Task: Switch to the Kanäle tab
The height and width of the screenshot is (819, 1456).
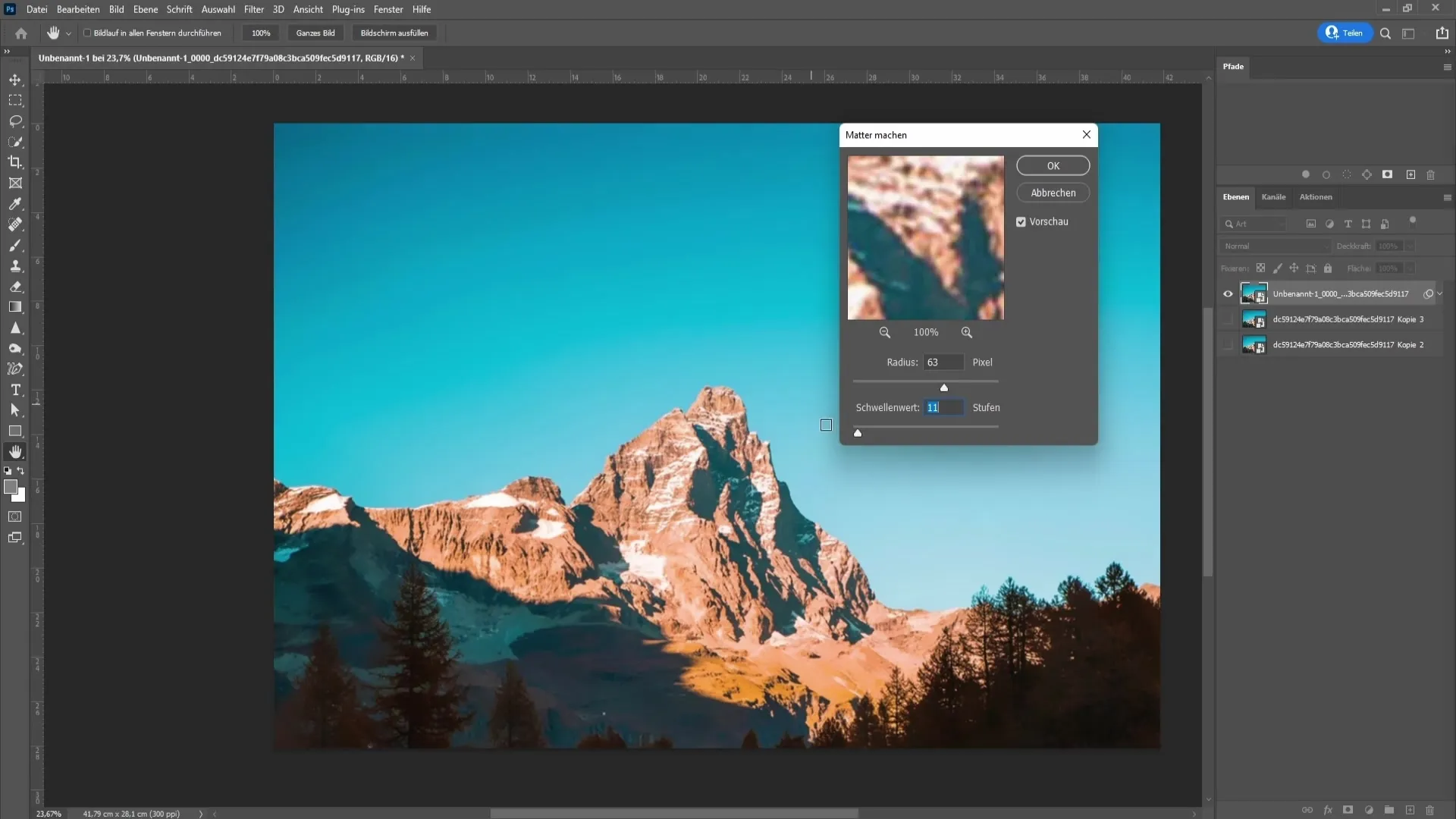Action: tap(1273, 197)
